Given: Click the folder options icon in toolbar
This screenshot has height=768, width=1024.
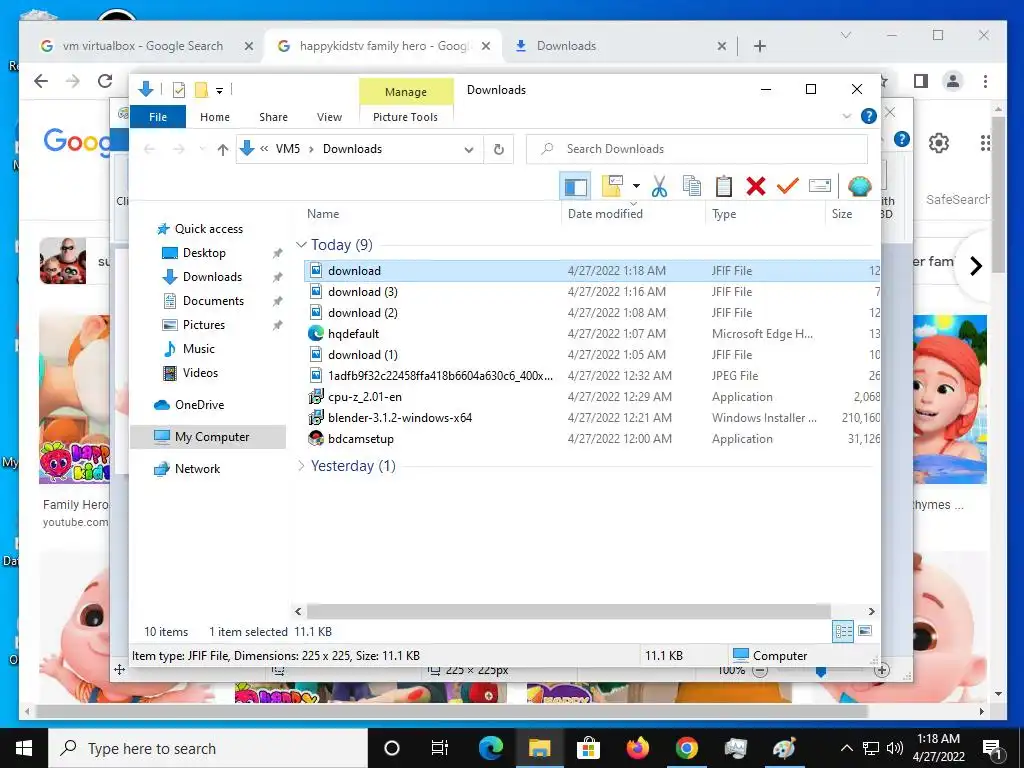Looking at the screenshot, I should [x=613, y=186].
